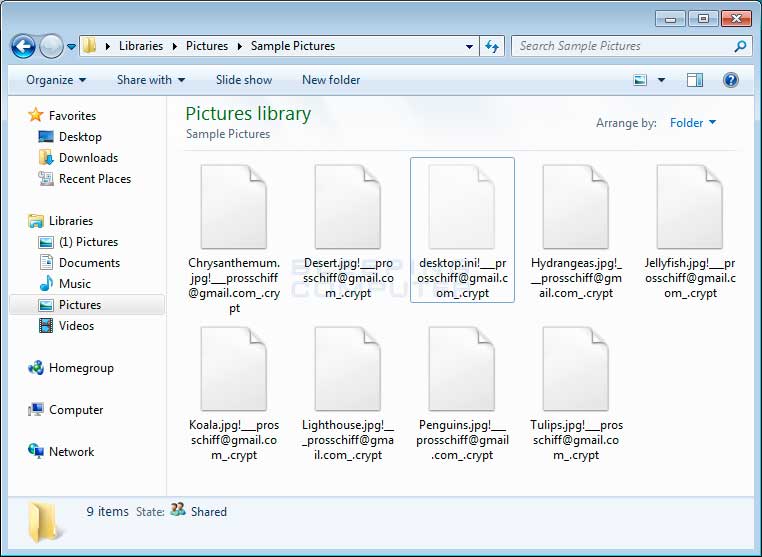
Task: Select Favorites in navigation pane
Action: click(72, 116)
